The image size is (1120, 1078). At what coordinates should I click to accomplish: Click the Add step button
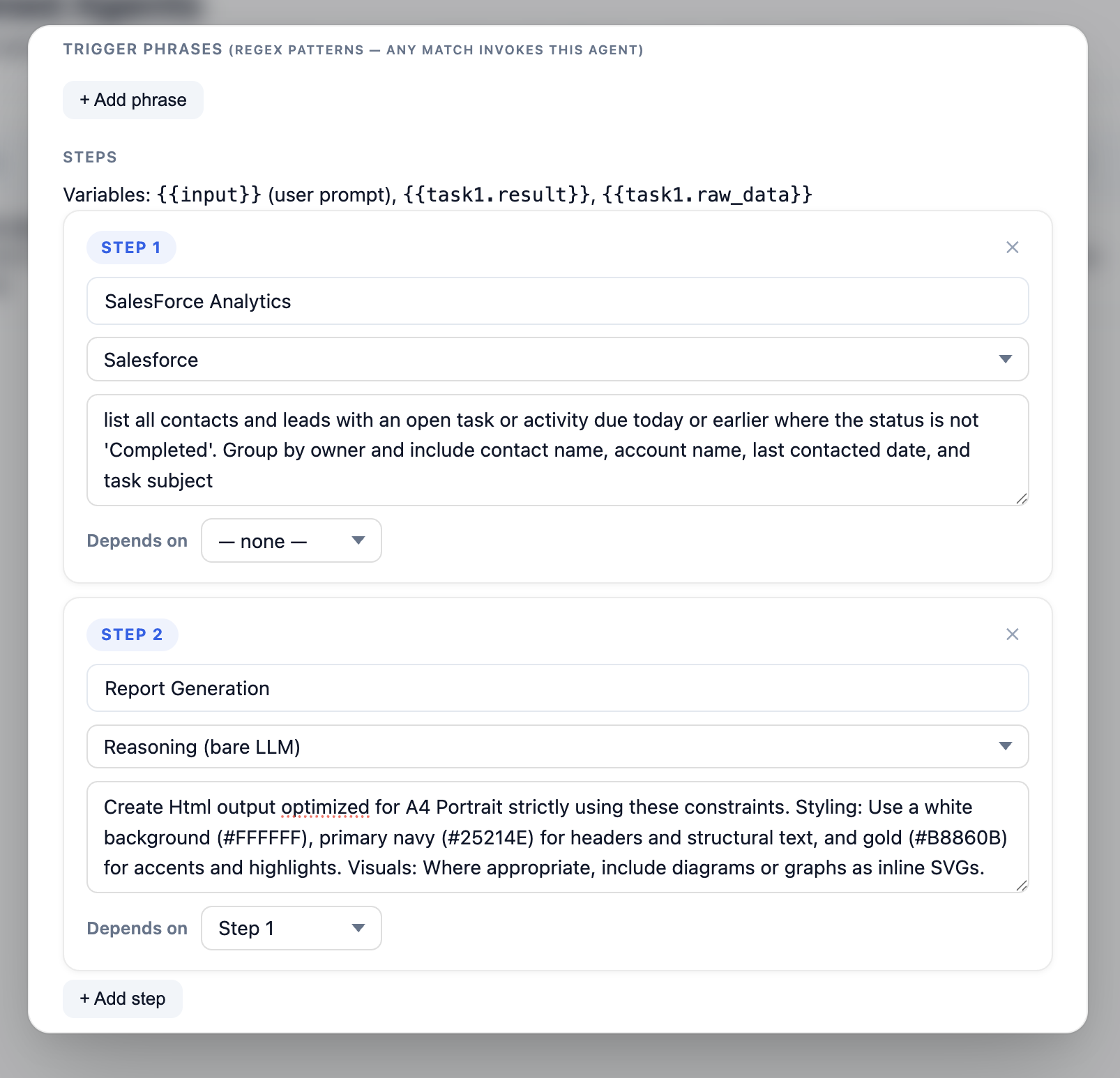(x=123, y=999)
